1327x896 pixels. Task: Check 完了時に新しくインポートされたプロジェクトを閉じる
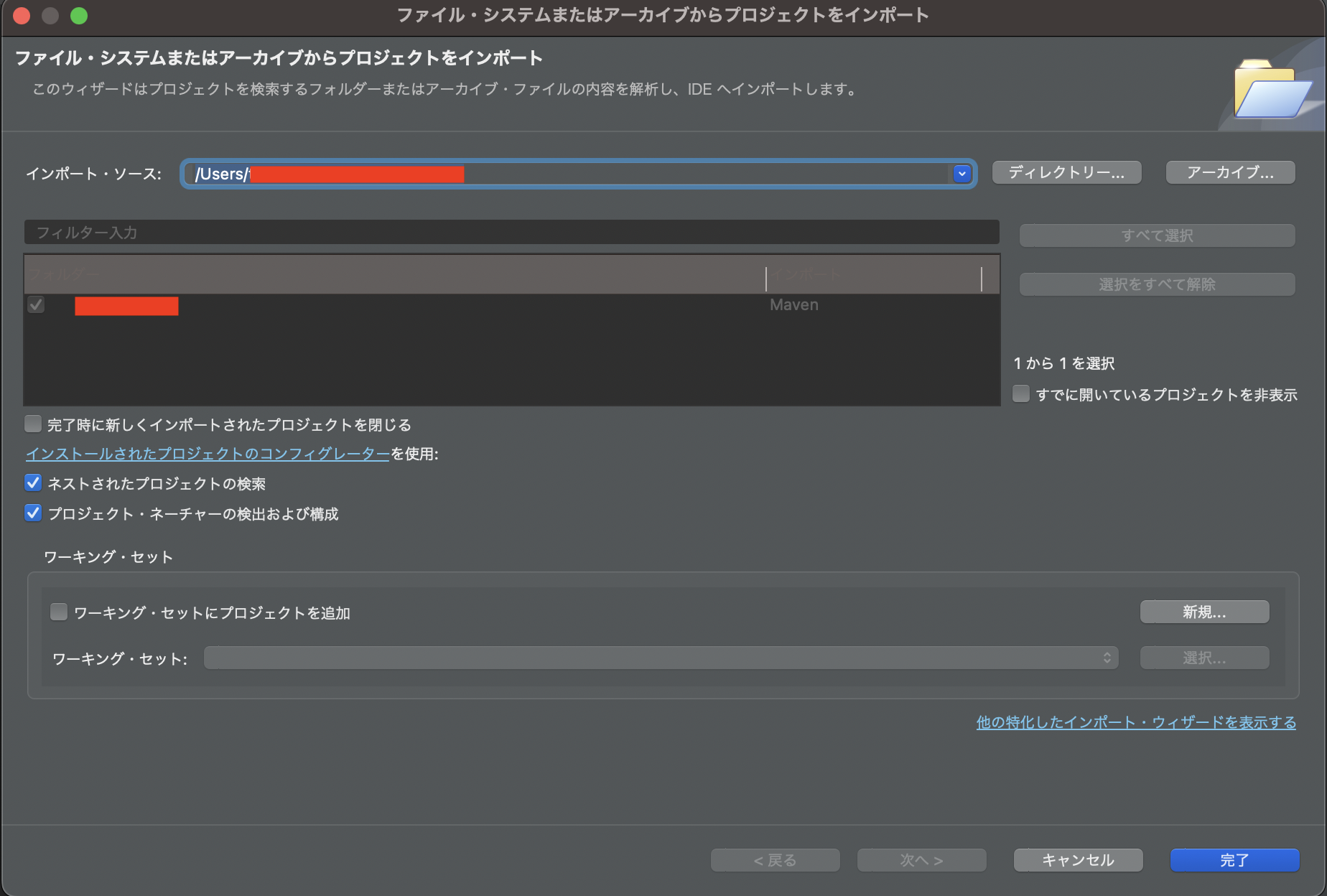[33, 424]
